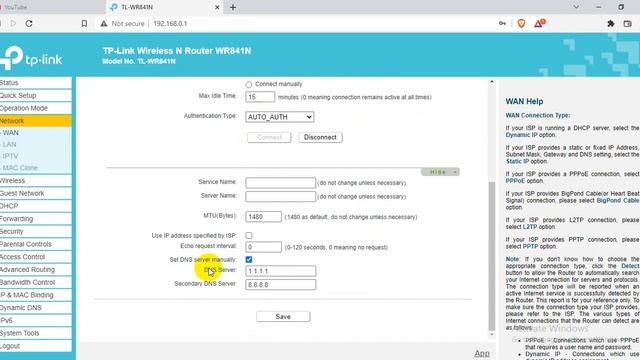
Task: Open Quick Setup in the sidebar
Action: coord(36,96)
